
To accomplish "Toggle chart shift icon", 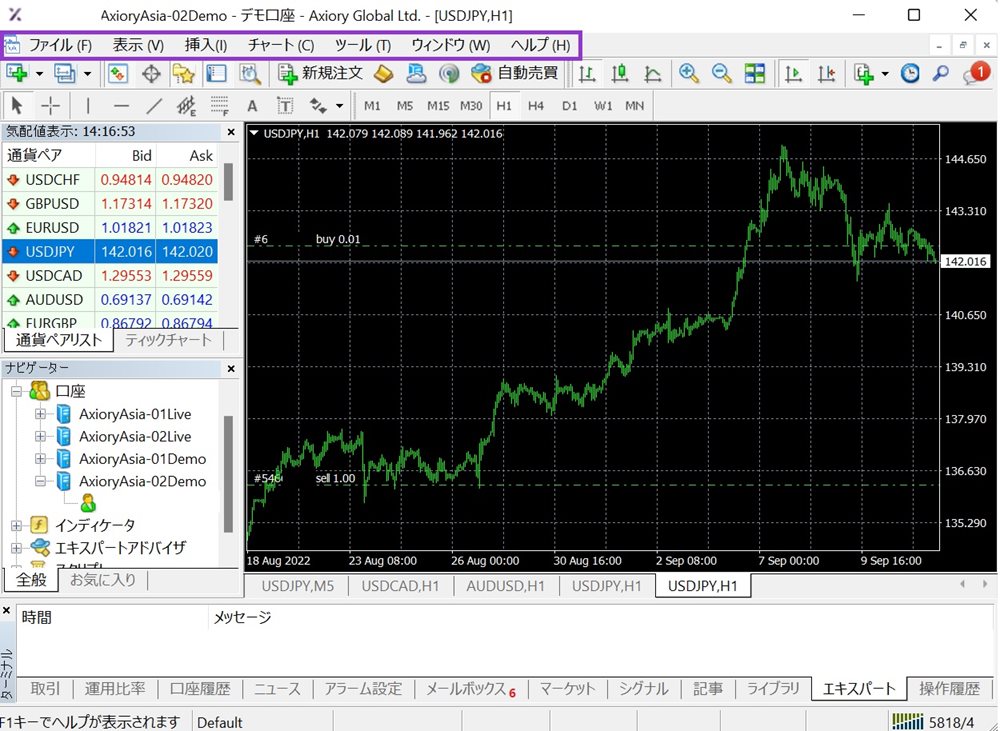I will (827, 73).
